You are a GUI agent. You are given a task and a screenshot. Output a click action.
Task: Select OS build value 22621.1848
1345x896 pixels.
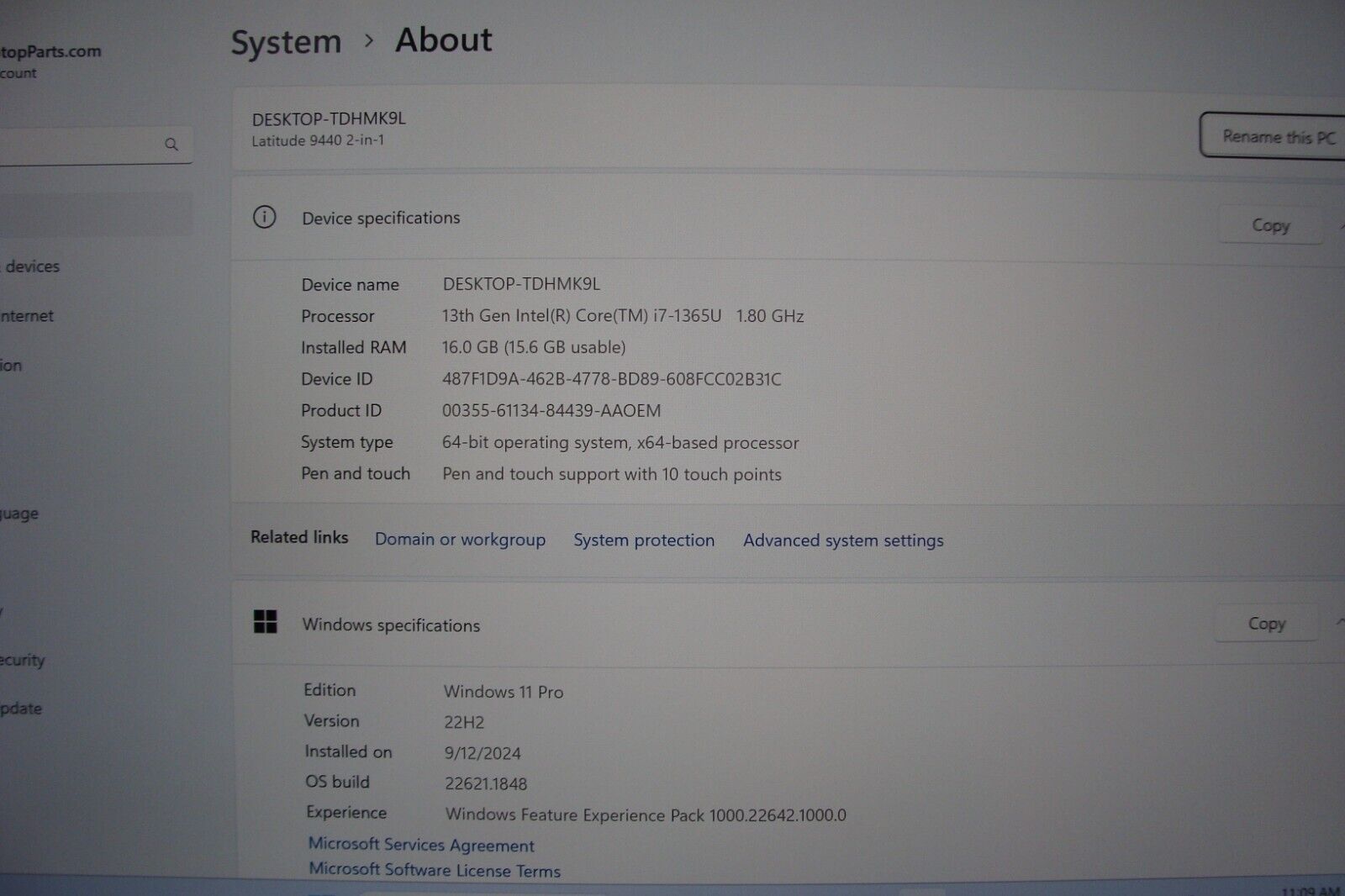pyautogui.click(x=486, y=783)
